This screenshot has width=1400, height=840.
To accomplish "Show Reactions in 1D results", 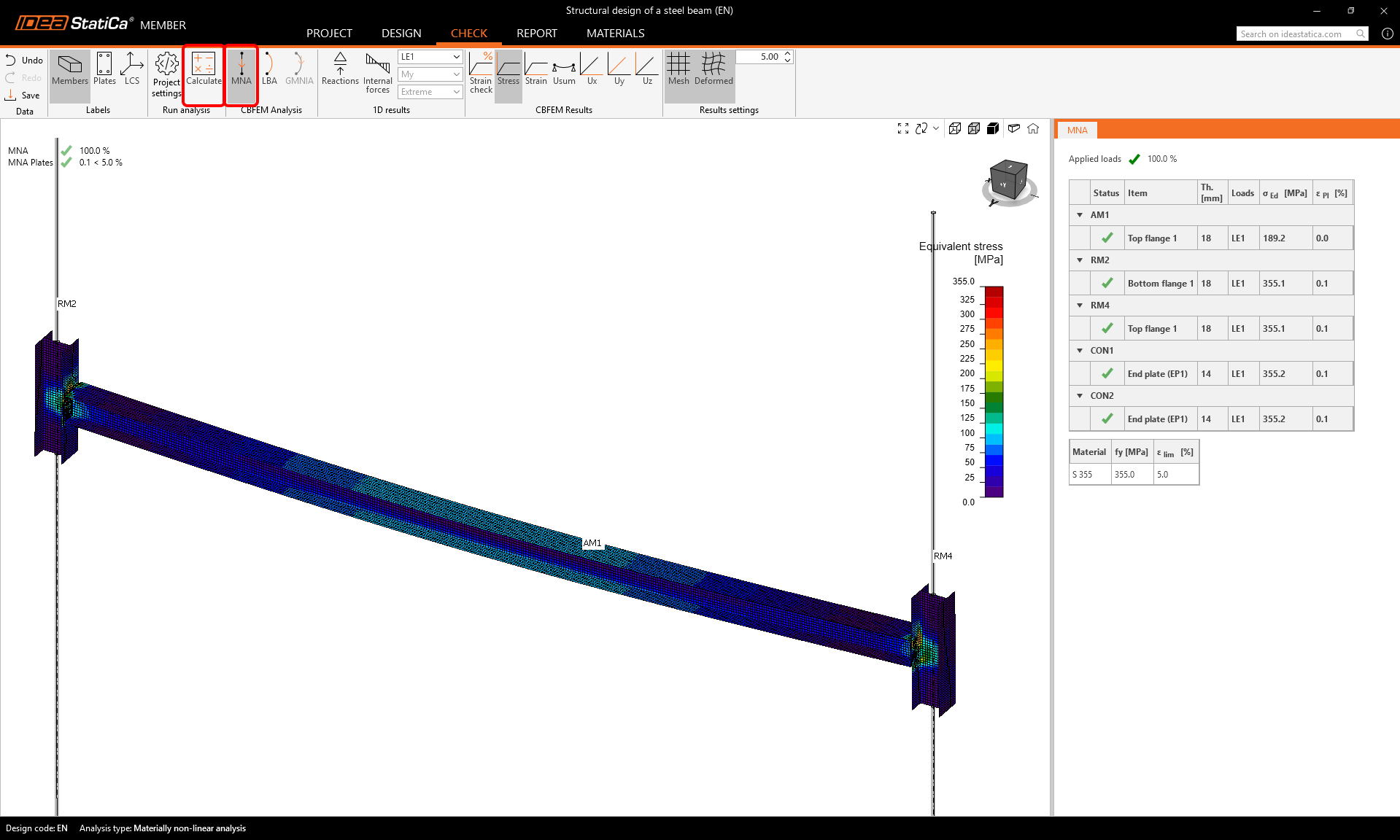I will pos(340,69).
